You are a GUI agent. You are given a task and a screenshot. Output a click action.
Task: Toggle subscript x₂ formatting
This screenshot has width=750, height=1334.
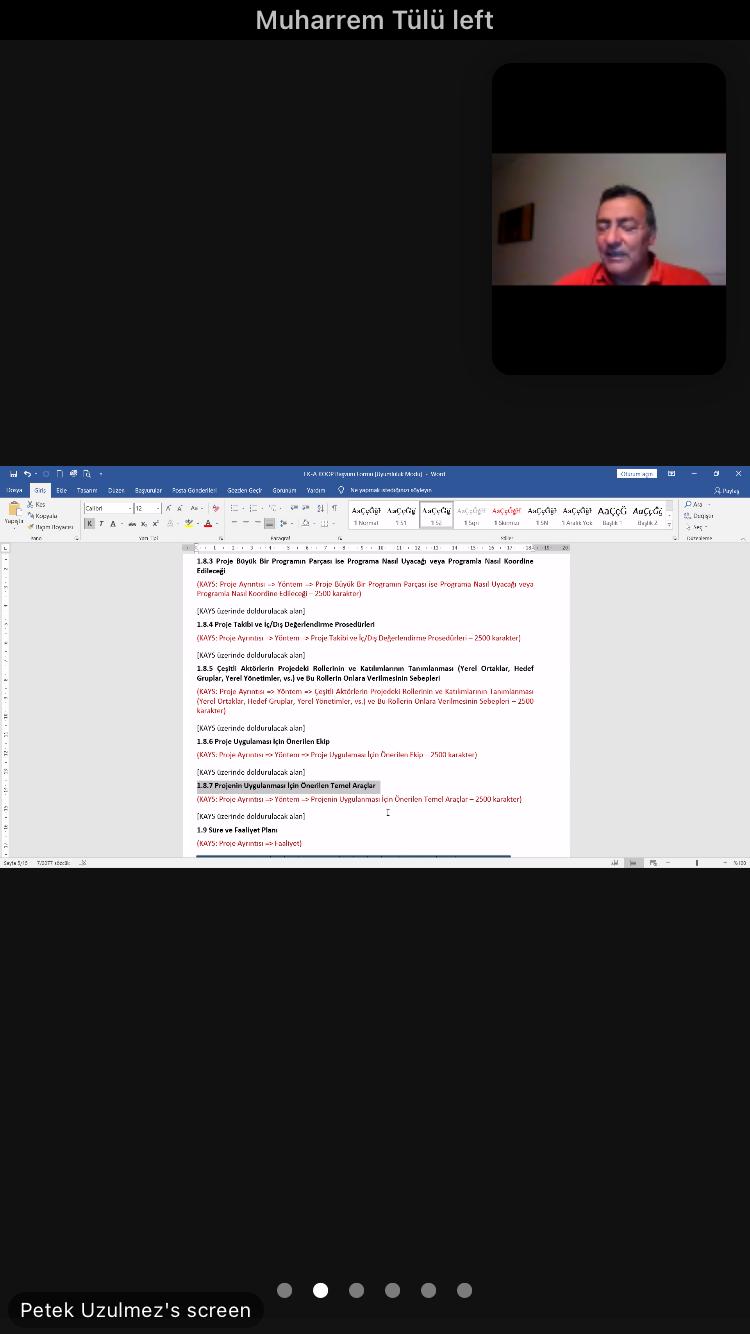[144, 523]
